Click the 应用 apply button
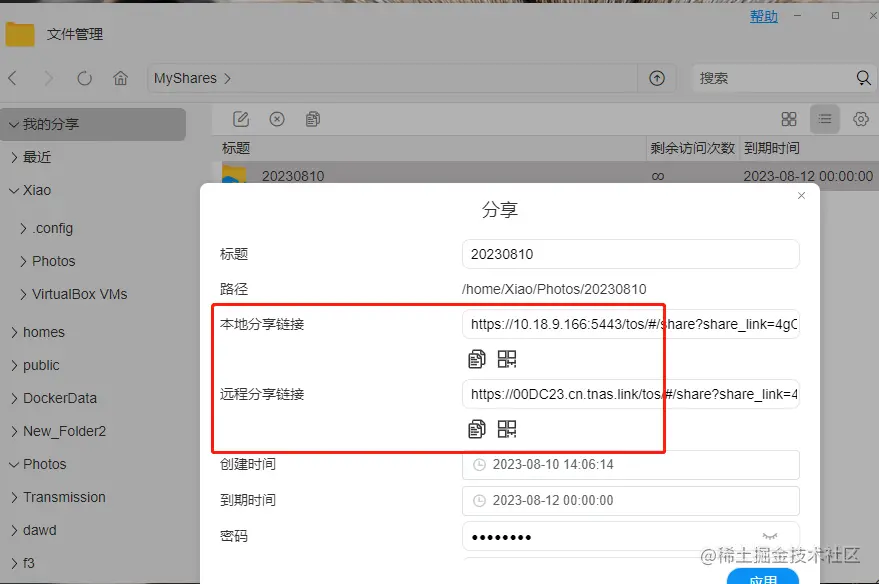The image size is (879, 584). (x=763, y=577)
